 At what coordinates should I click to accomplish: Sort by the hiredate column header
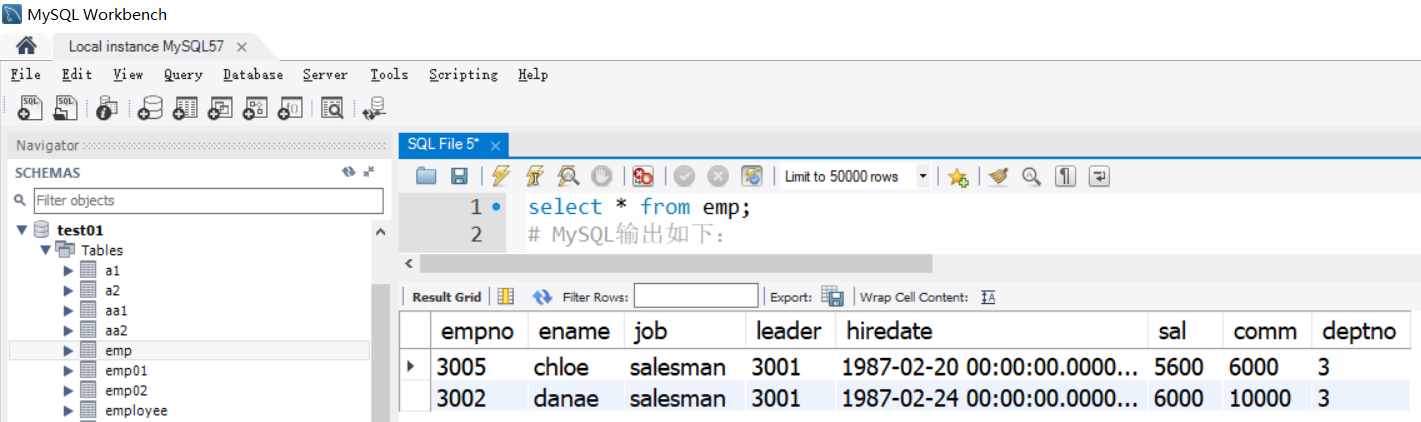click(994, 331)
